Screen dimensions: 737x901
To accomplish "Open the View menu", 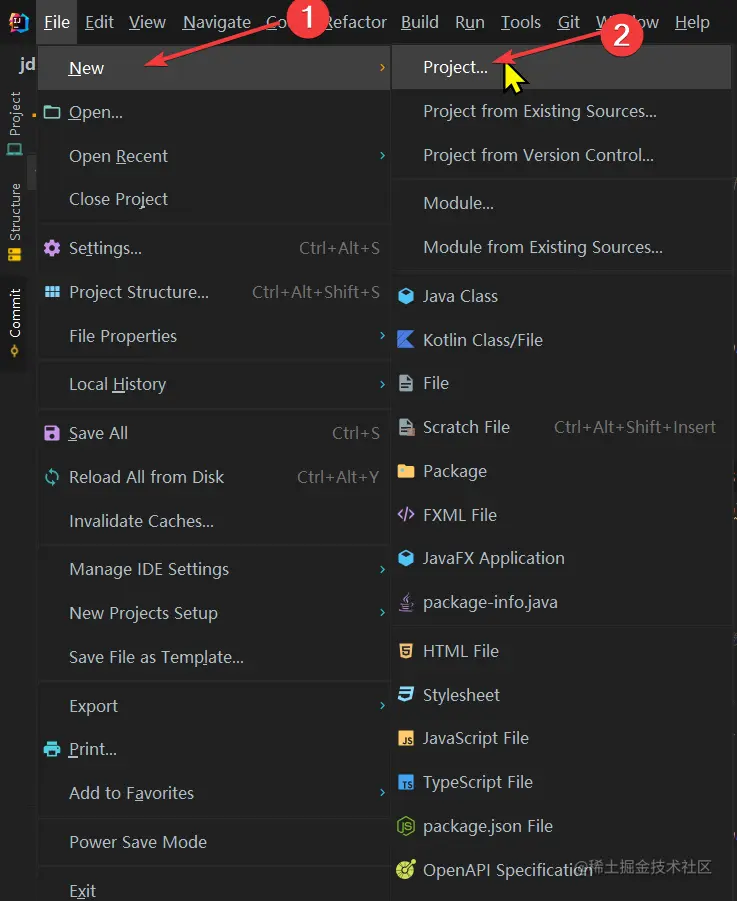I will (147, 22).
